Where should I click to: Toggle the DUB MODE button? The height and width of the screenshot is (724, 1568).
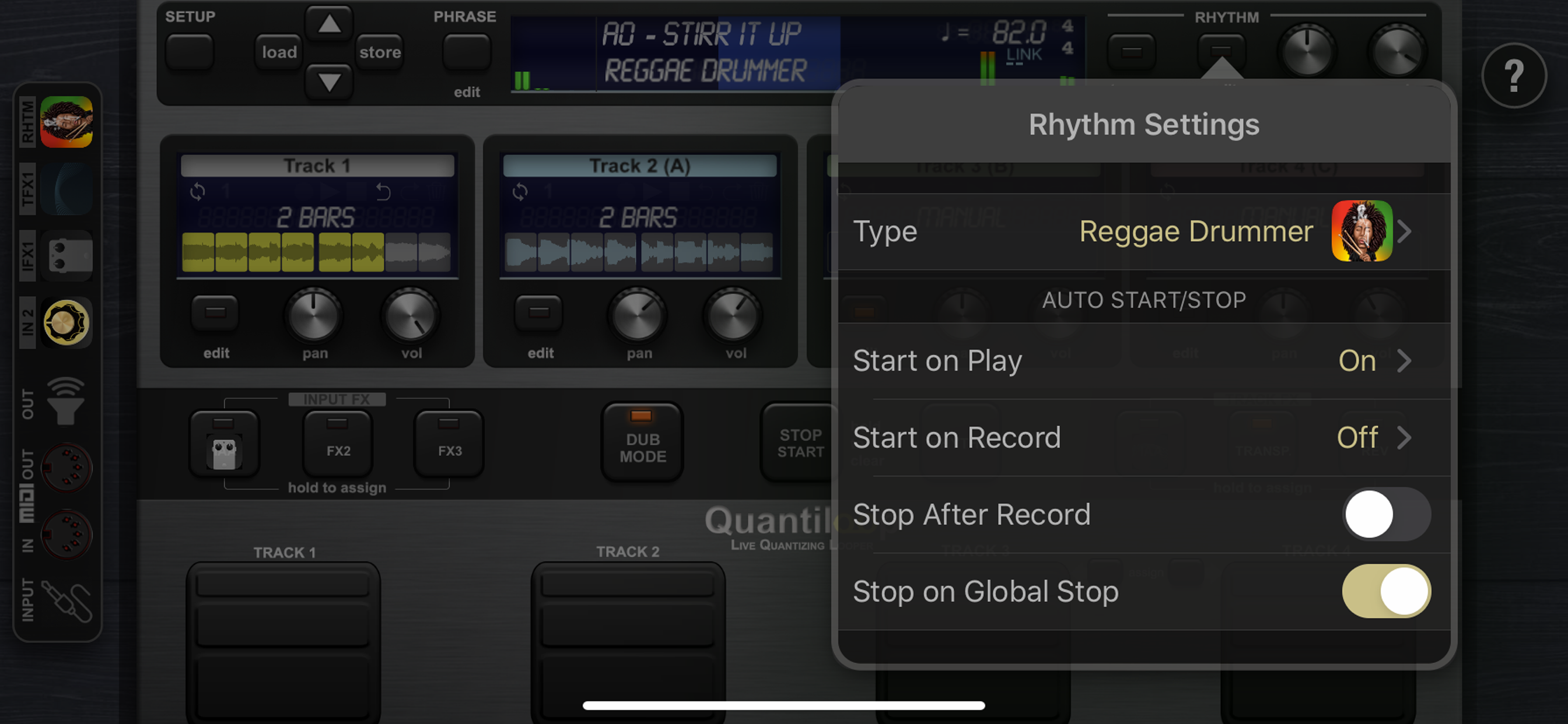point(642,442)
